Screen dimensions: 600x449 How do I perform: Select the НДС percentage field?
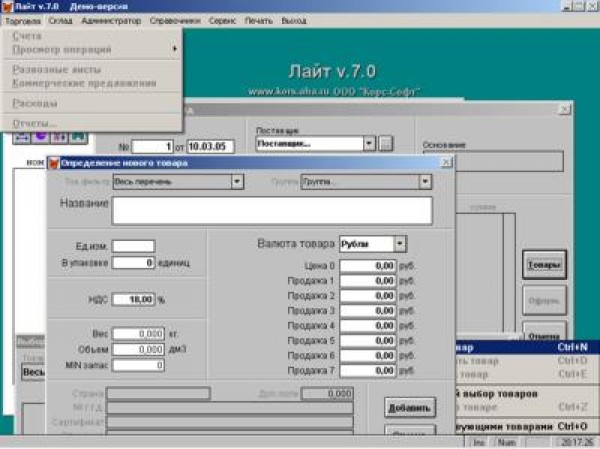click(x=133, y=299)
